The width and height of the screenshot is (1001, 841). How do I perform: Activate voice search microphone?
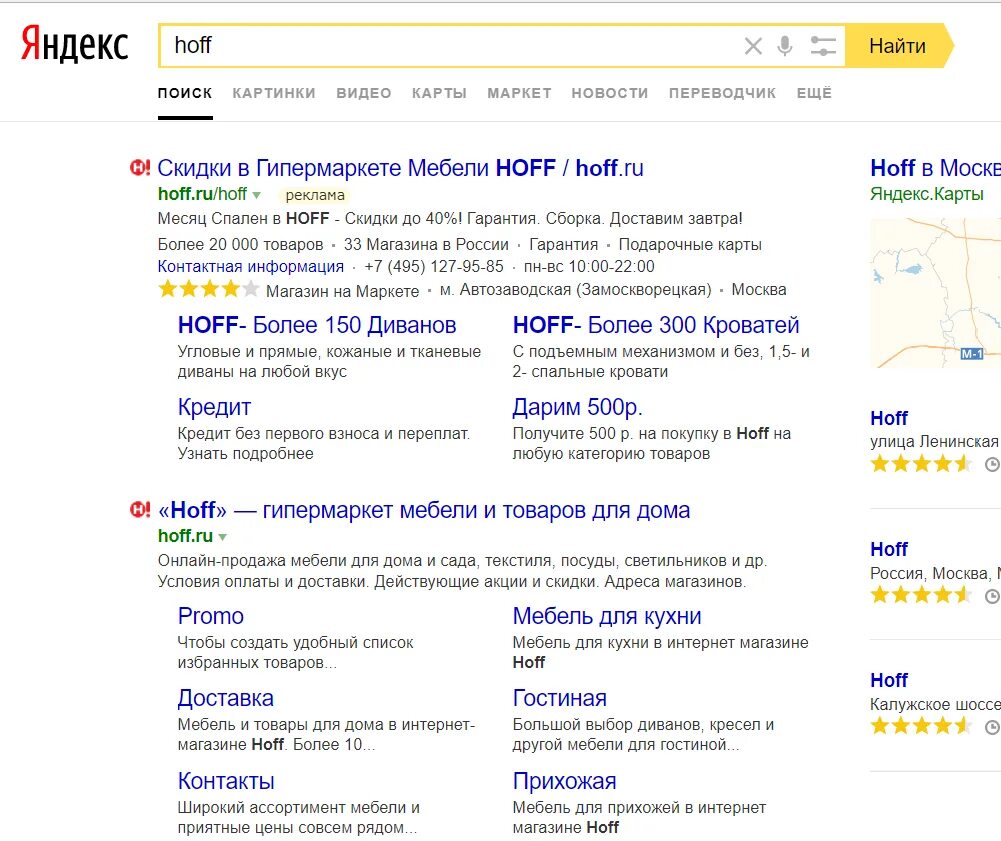785,46
